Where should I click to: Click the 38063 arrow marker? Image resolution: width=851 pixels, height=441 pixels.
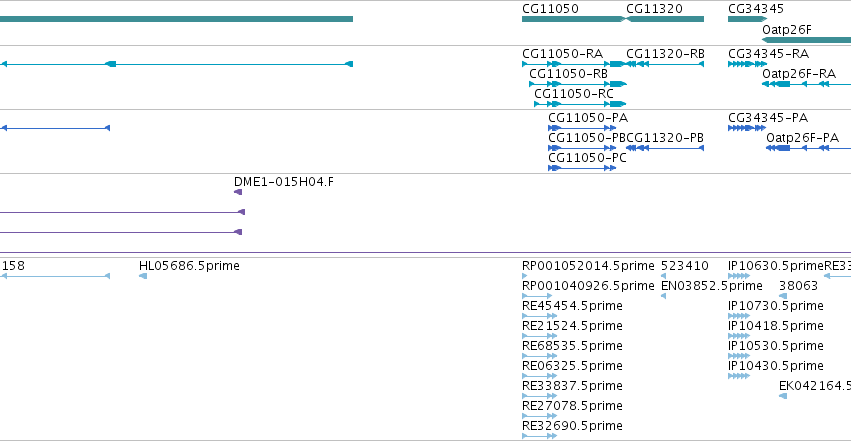(x=783, y=296)
